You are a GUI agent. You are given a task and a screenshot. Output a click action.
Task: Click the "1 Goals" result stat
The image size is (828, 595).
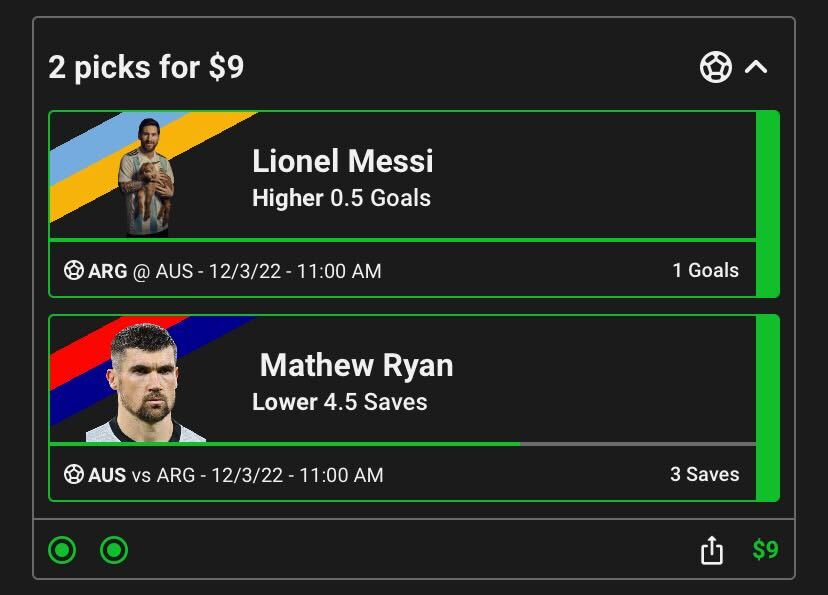(x=705, y=270)
